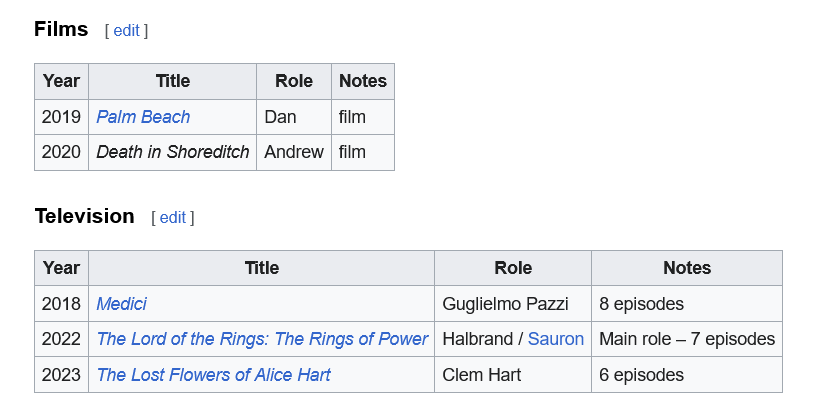Open The Lost Flowers of Alice Hart link

213,375
